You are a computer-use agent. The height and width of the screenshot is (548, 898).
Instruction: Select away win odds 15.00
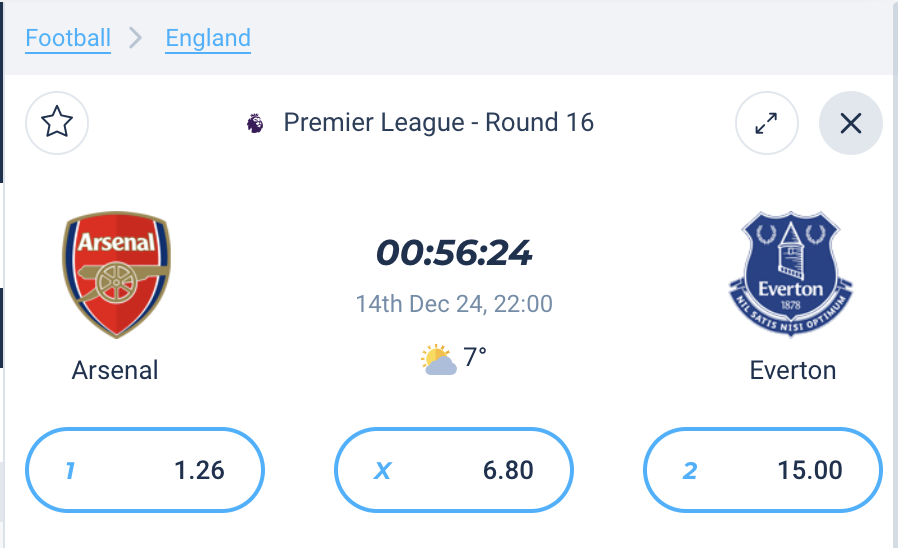click(x=763, y=470)
